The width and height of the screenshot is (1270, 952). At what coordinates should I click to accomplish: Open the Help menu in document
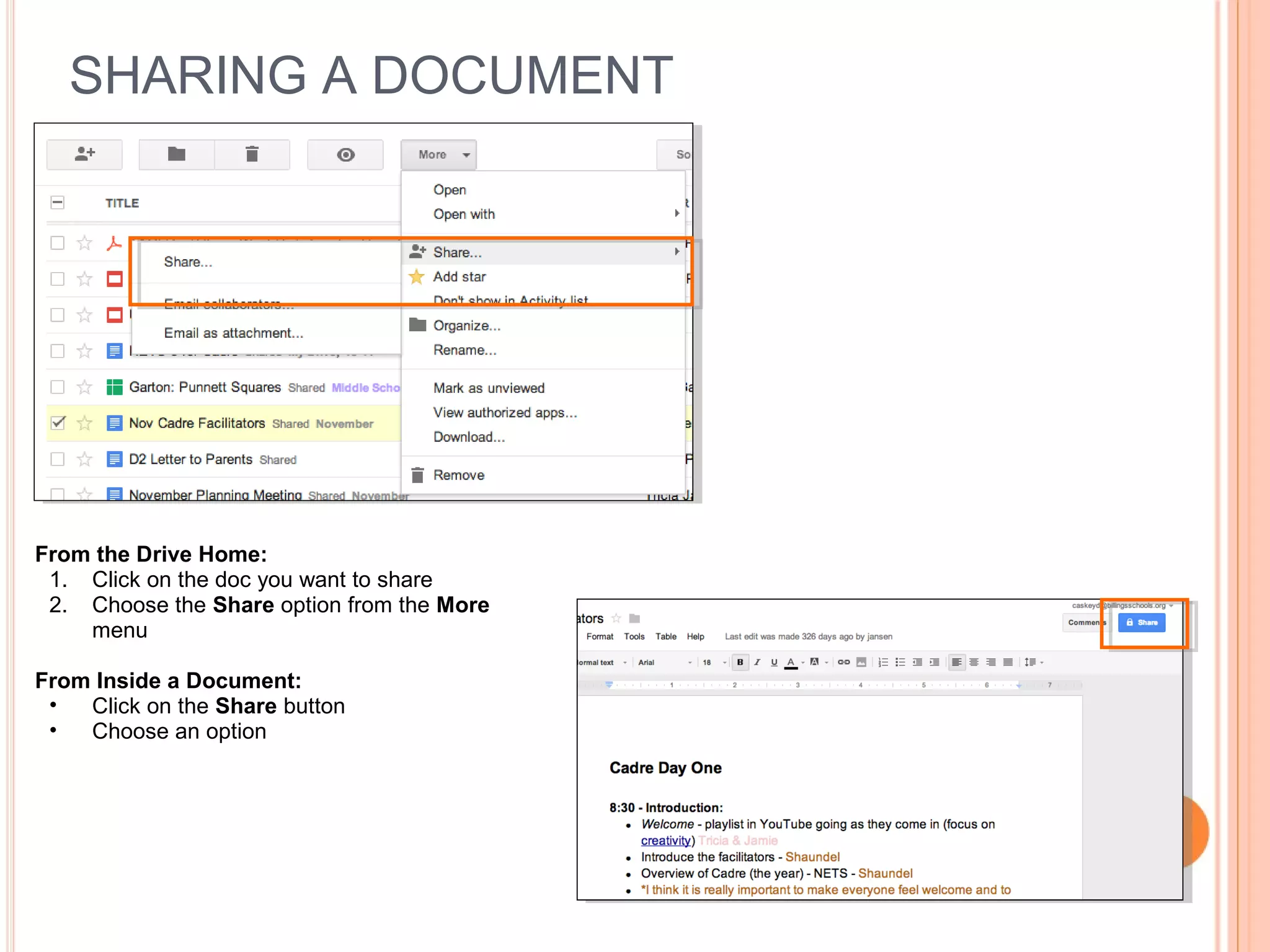click(x=695, y=637)
